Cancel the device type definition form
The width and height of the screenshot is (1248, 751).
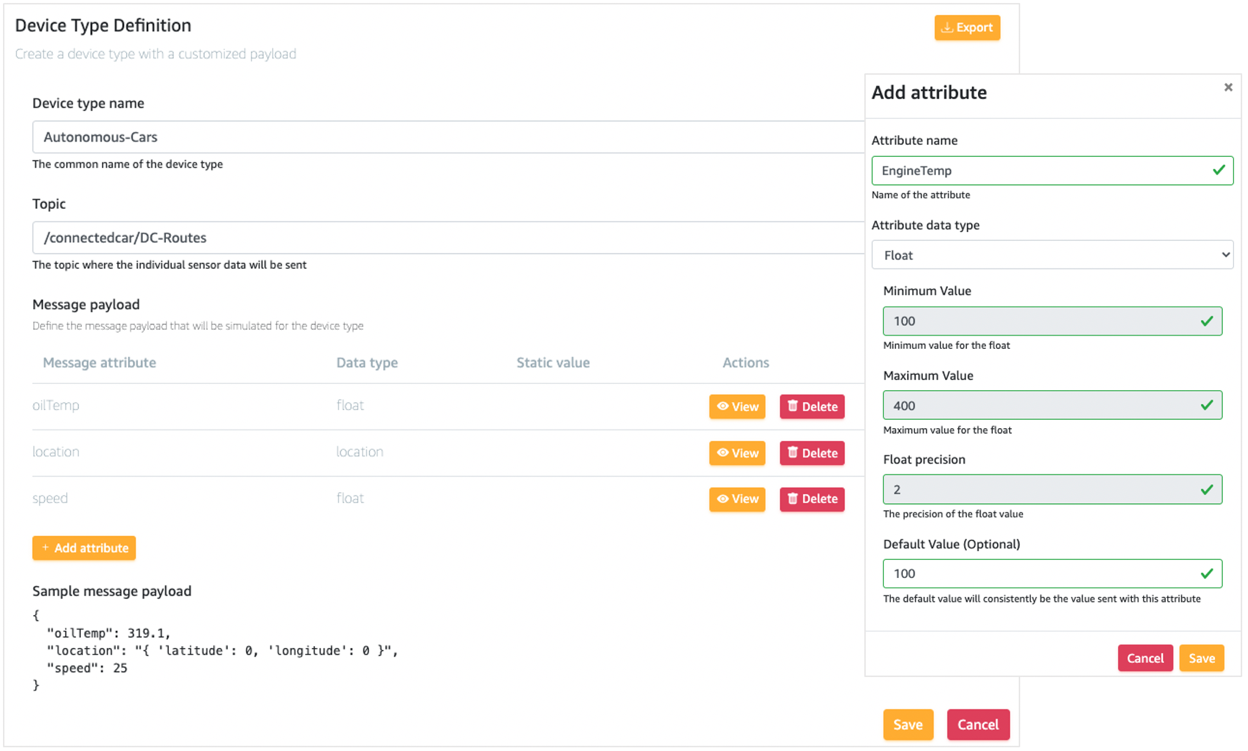[978, 724]
